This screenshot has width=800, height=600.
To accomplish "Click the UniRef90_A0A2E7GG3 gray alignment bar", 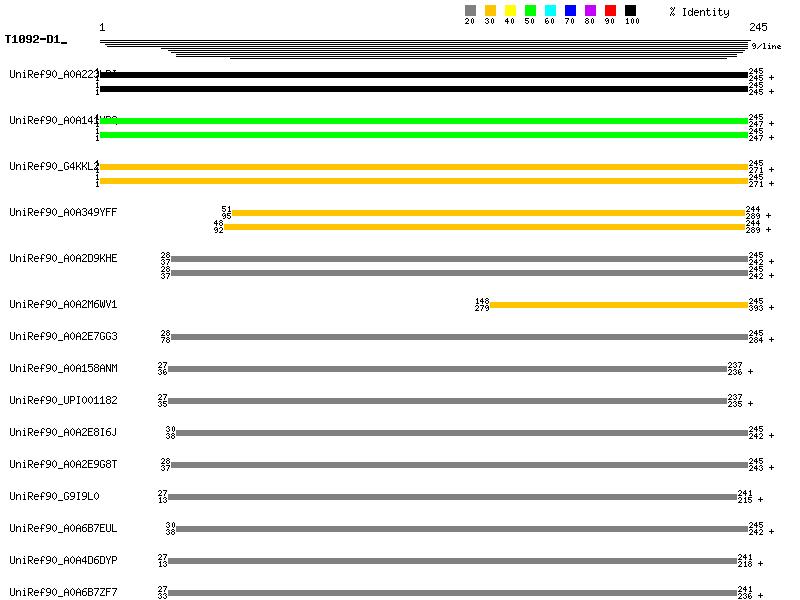I will click(459, 337).
